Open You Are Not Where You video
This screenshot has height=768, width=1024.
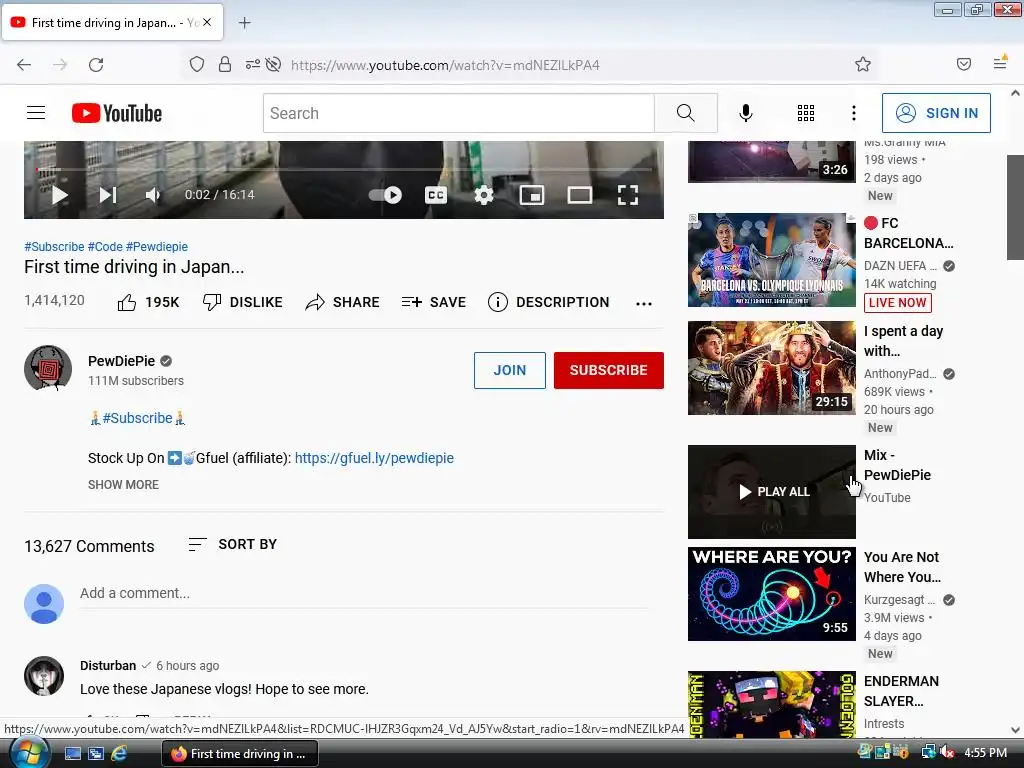tap(771, 594)
